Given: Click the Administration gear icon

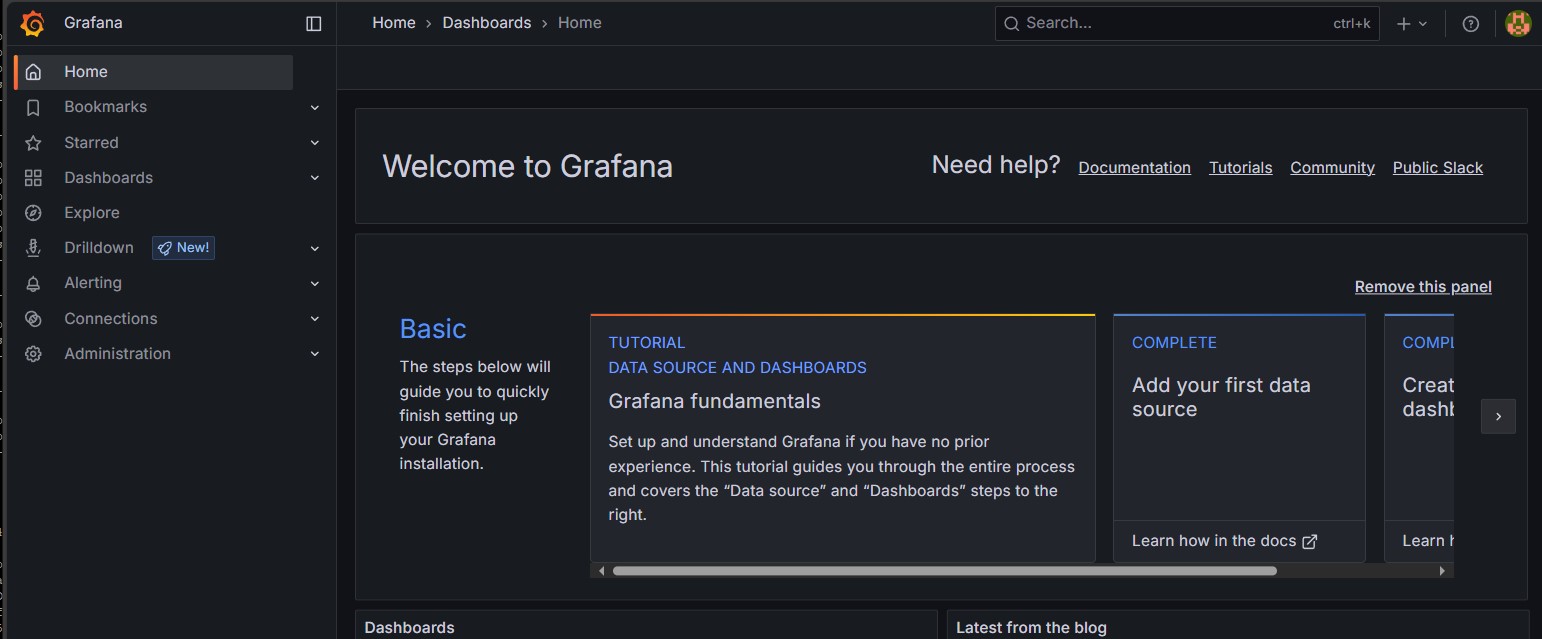Looking at the screenshot, I should (33, 354).
